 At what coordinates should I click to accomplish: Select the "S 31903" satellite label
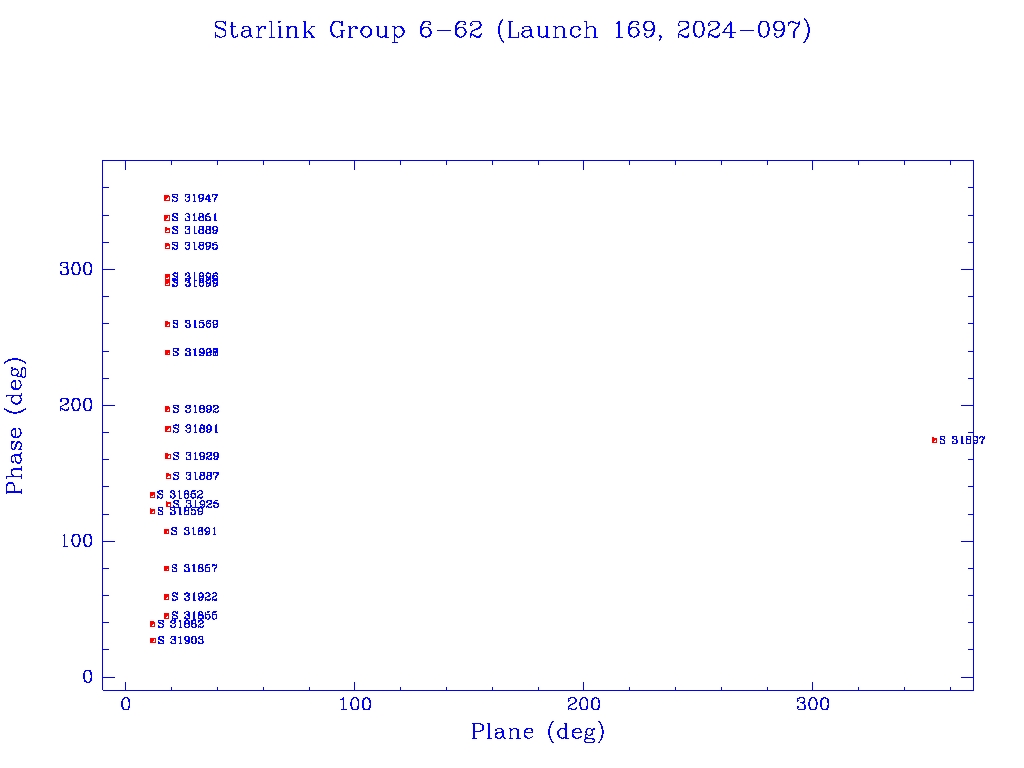[x=181, y=641]
